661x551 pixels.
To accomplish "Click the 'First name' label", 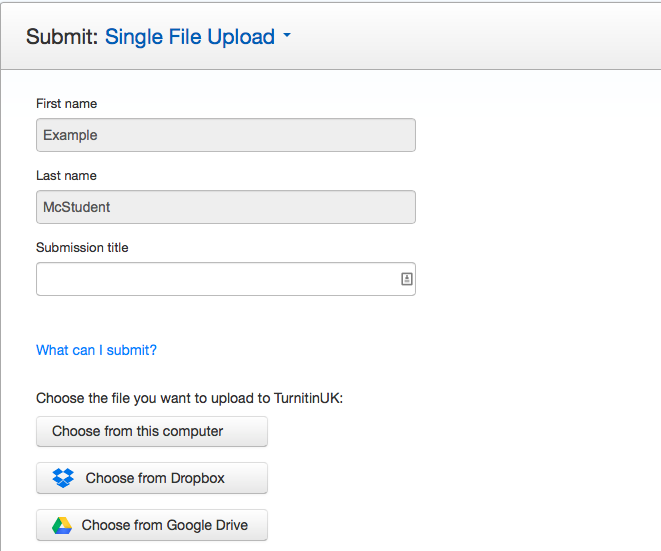I will 66,103.
